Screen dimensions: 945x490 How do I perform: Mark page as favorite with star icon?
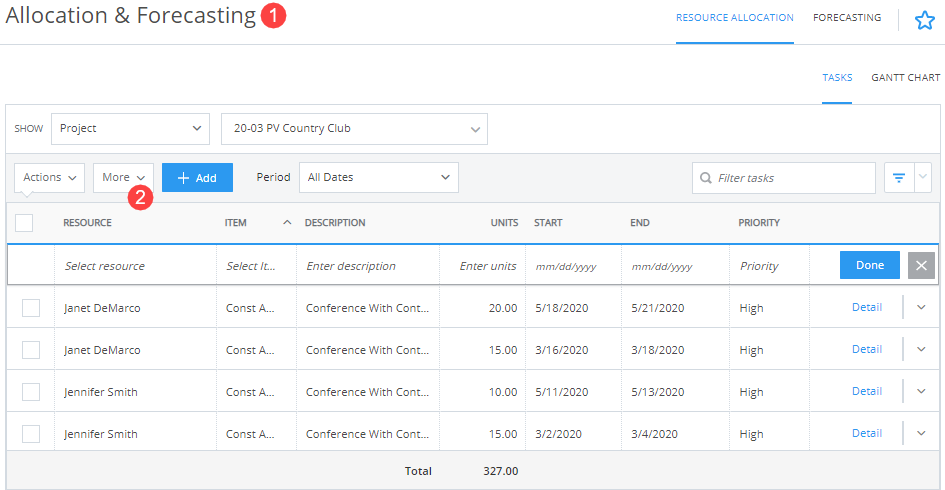[924, 20]
